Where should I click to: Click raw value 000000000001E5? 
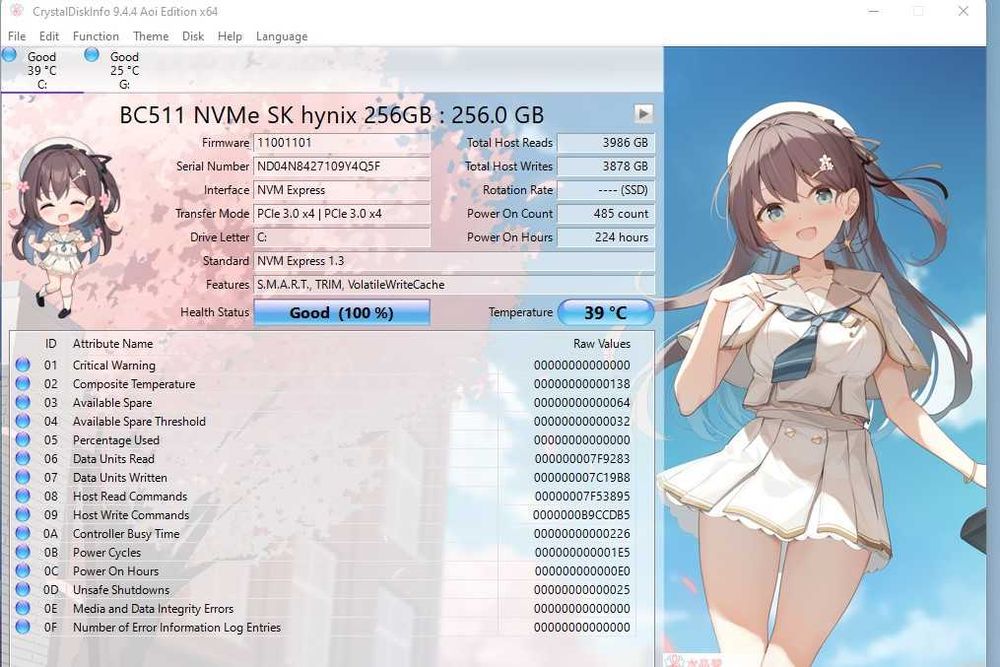click(x=582, y=552)
